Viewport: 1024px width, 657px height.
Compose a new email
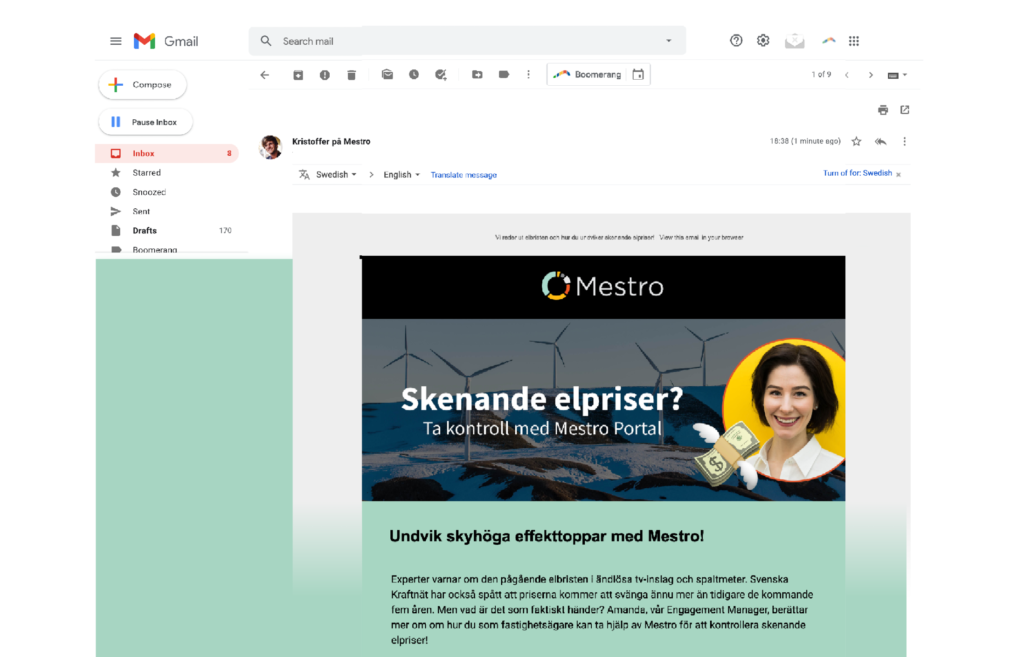click(x=142, y=84)
